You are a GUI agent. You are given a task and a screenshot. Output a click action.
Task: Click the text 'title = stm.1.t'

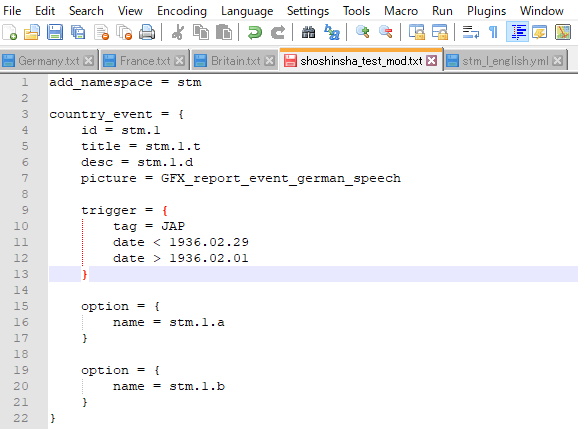click(141, 146)
